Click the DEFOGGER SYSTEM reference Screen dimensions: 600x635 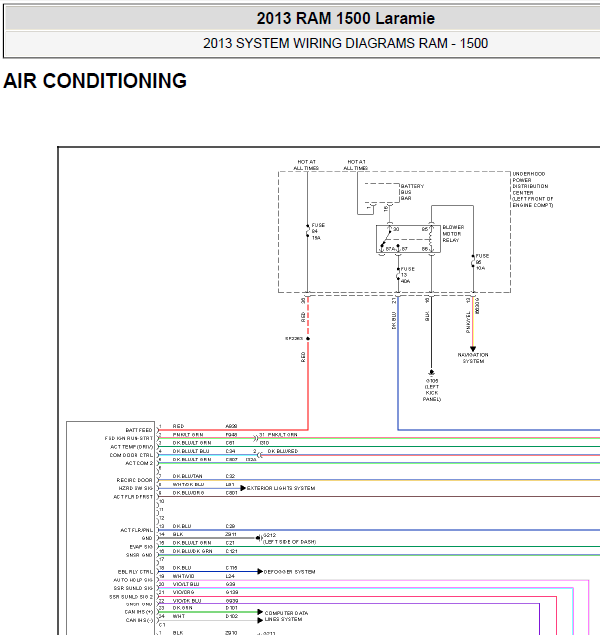(x=289, y=572)
